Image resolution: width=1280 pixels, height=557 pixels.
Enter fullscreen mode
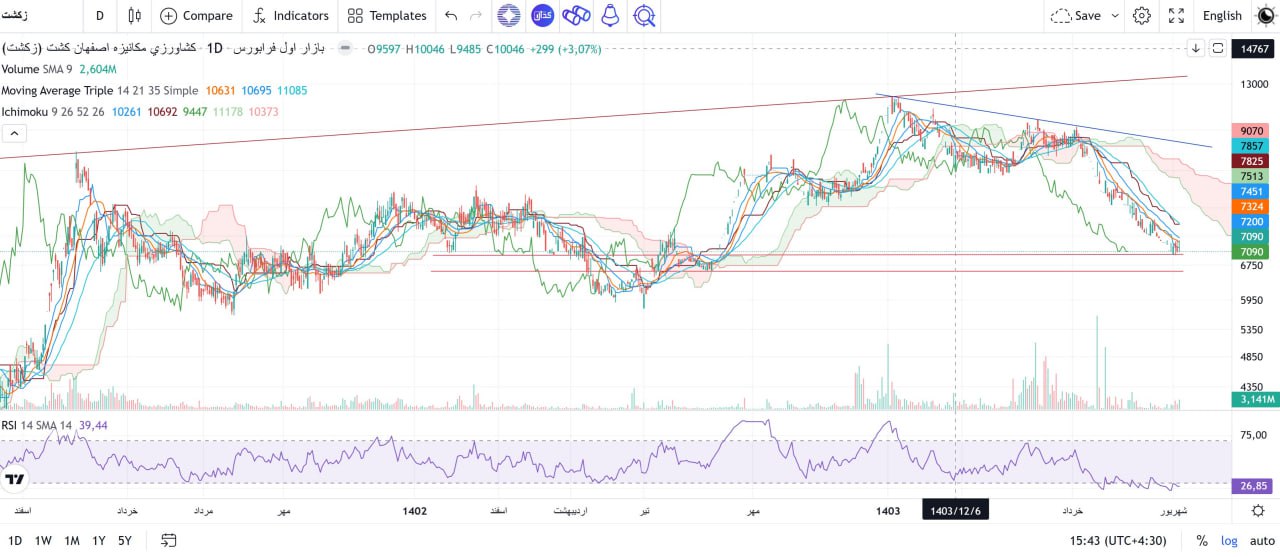point(1177,15)
